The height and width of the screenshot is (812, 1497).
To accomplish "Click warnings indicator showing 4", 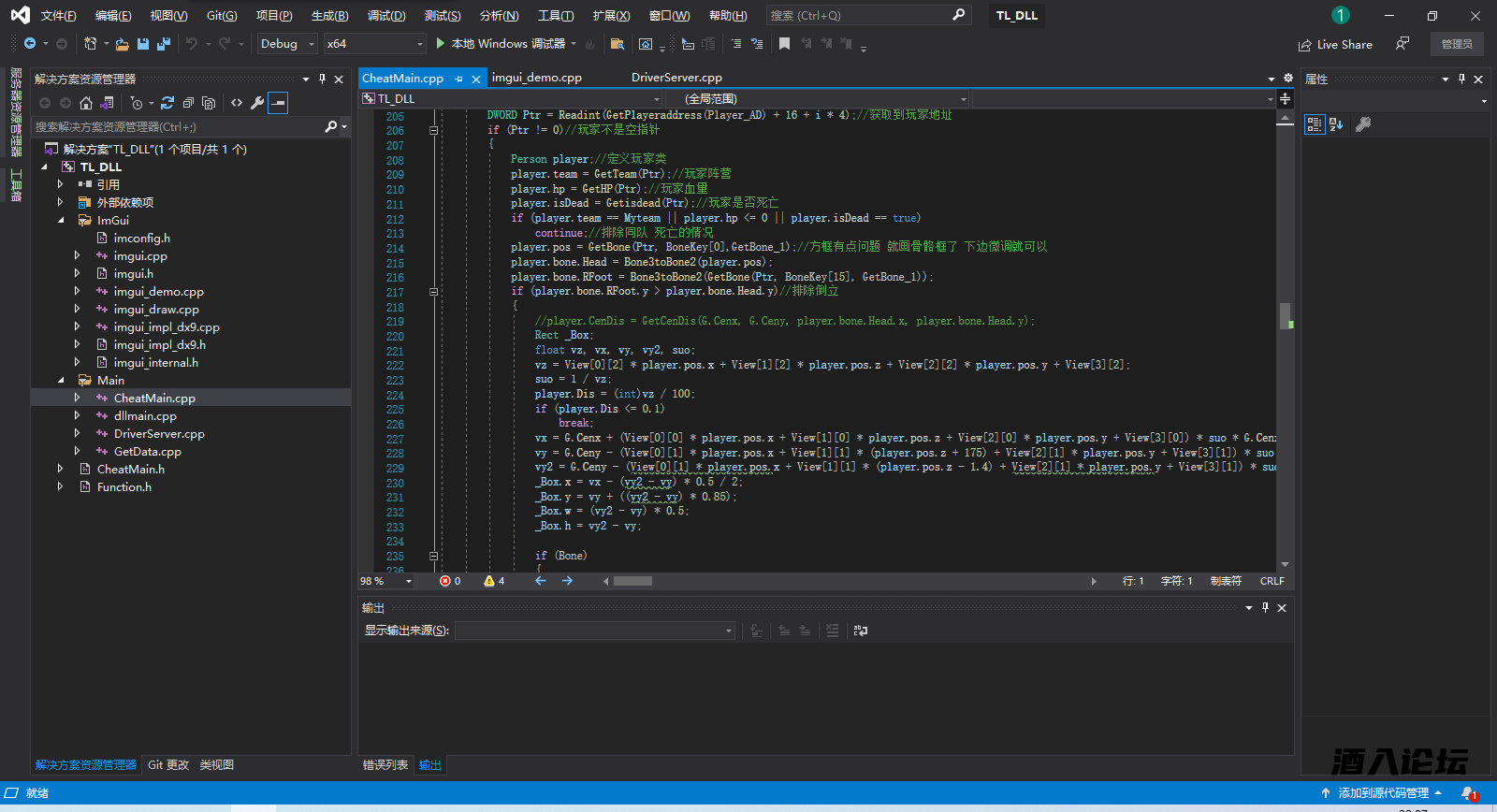I will [x=494, y=581].
